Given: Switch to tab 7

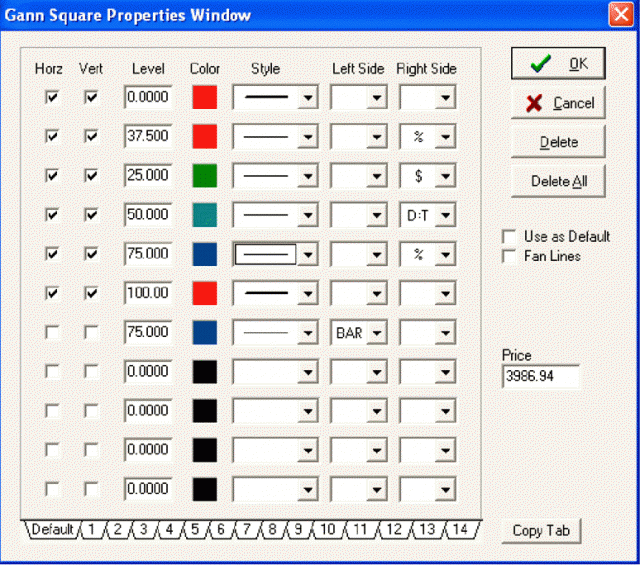Looking at the screenshot, I should point(246,529).
